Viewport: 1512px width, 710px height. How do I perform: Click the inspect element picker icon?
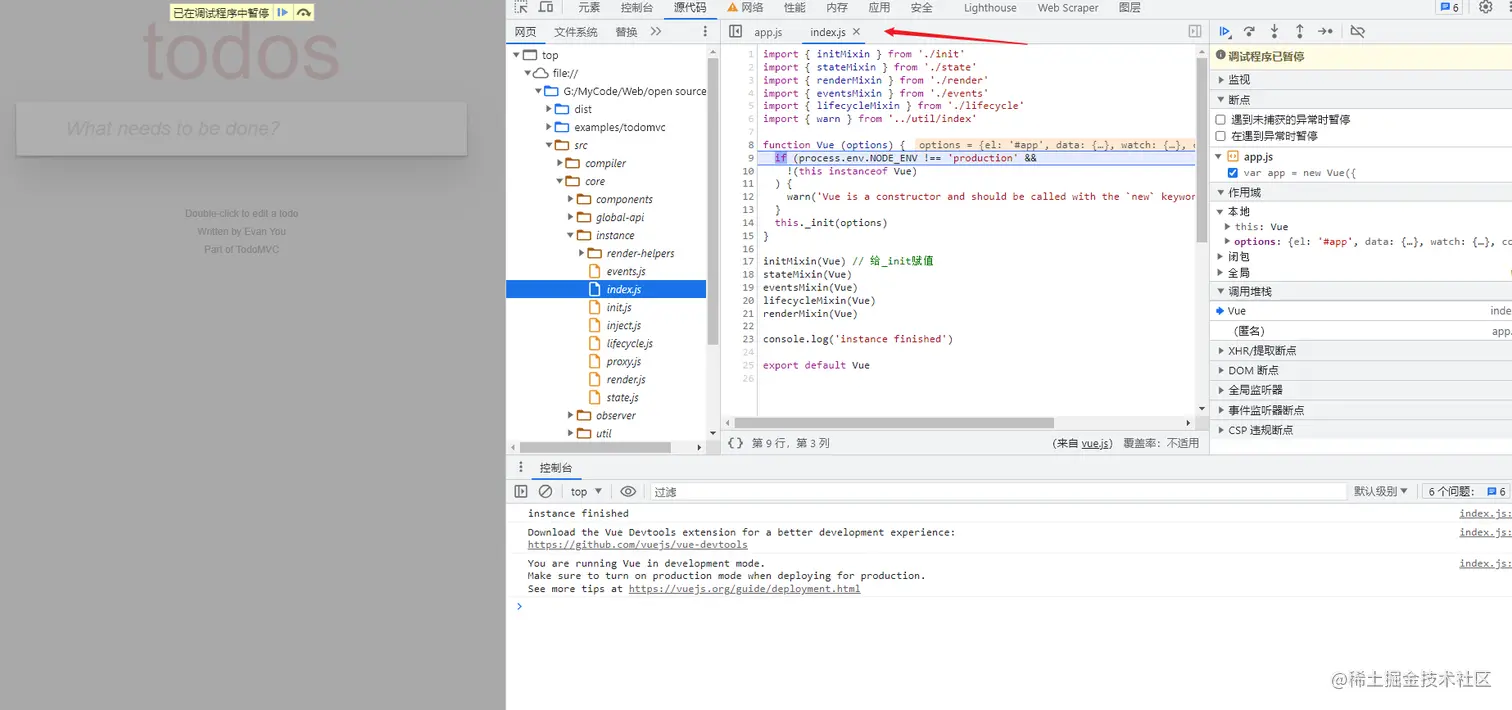coord(521,7)
